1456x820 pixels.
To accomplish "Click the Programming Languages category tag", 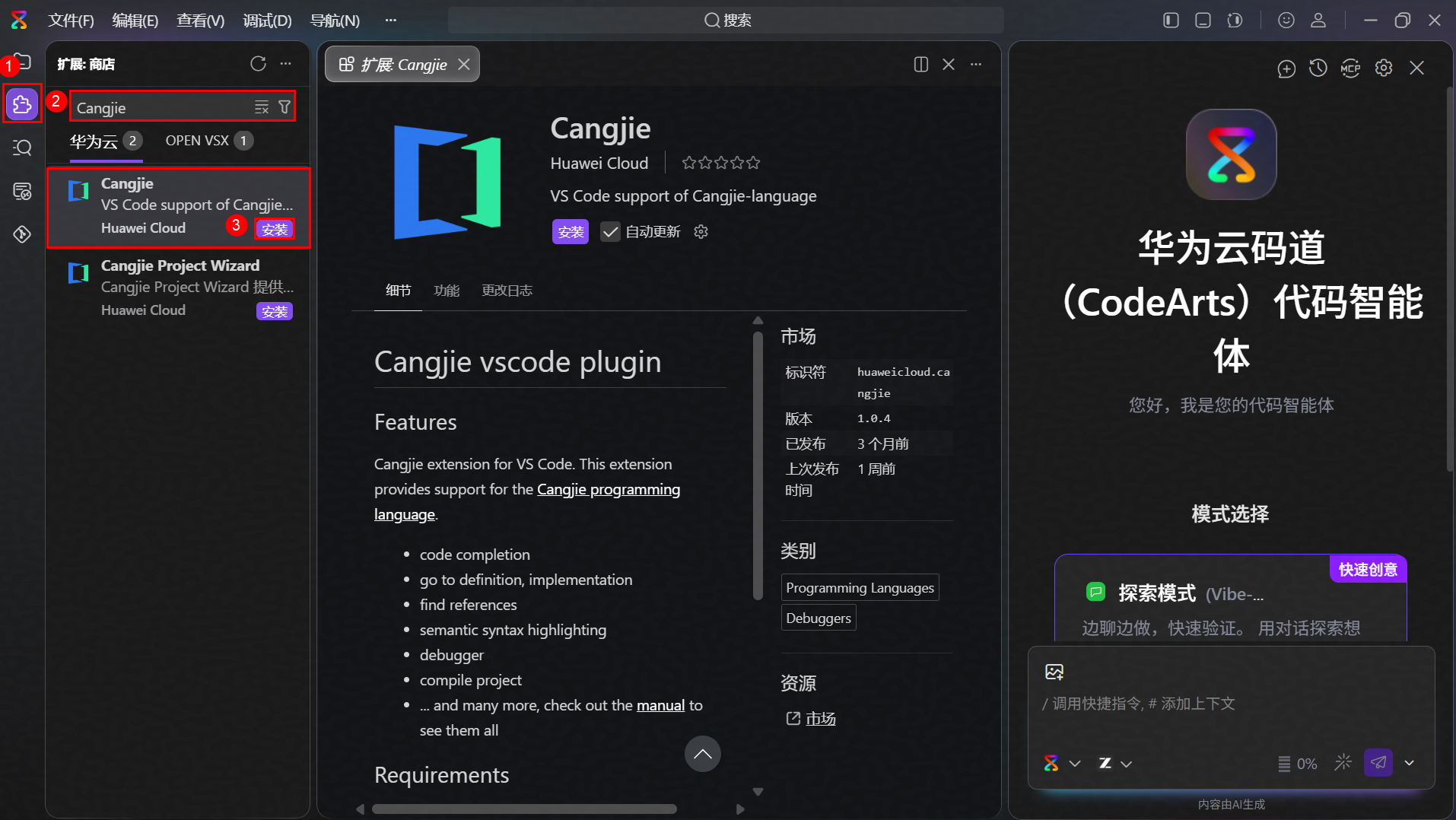I will [x=860, y=587].
